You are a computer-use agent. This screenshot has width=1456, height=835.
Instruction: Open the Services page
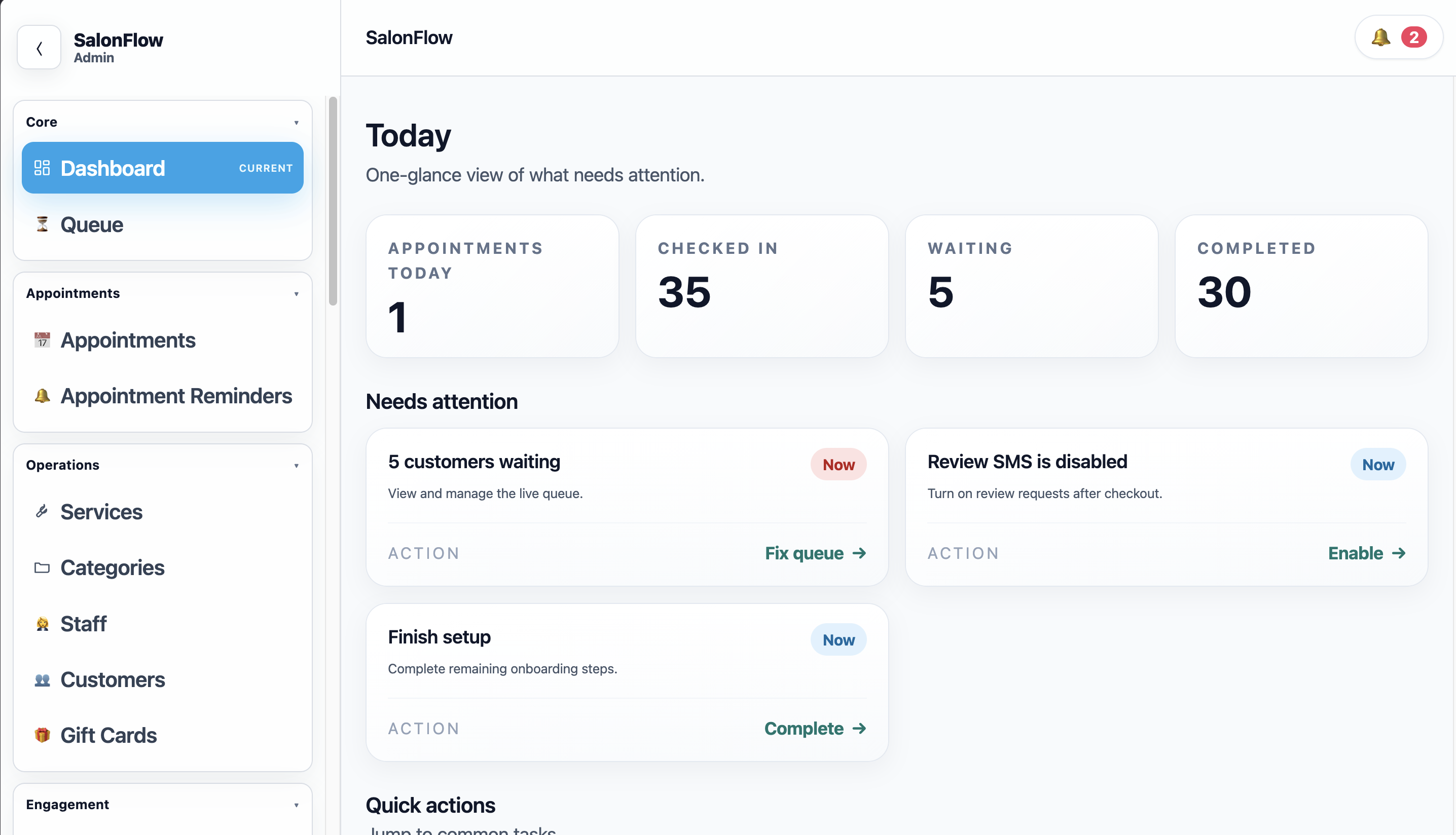point(162,512)
